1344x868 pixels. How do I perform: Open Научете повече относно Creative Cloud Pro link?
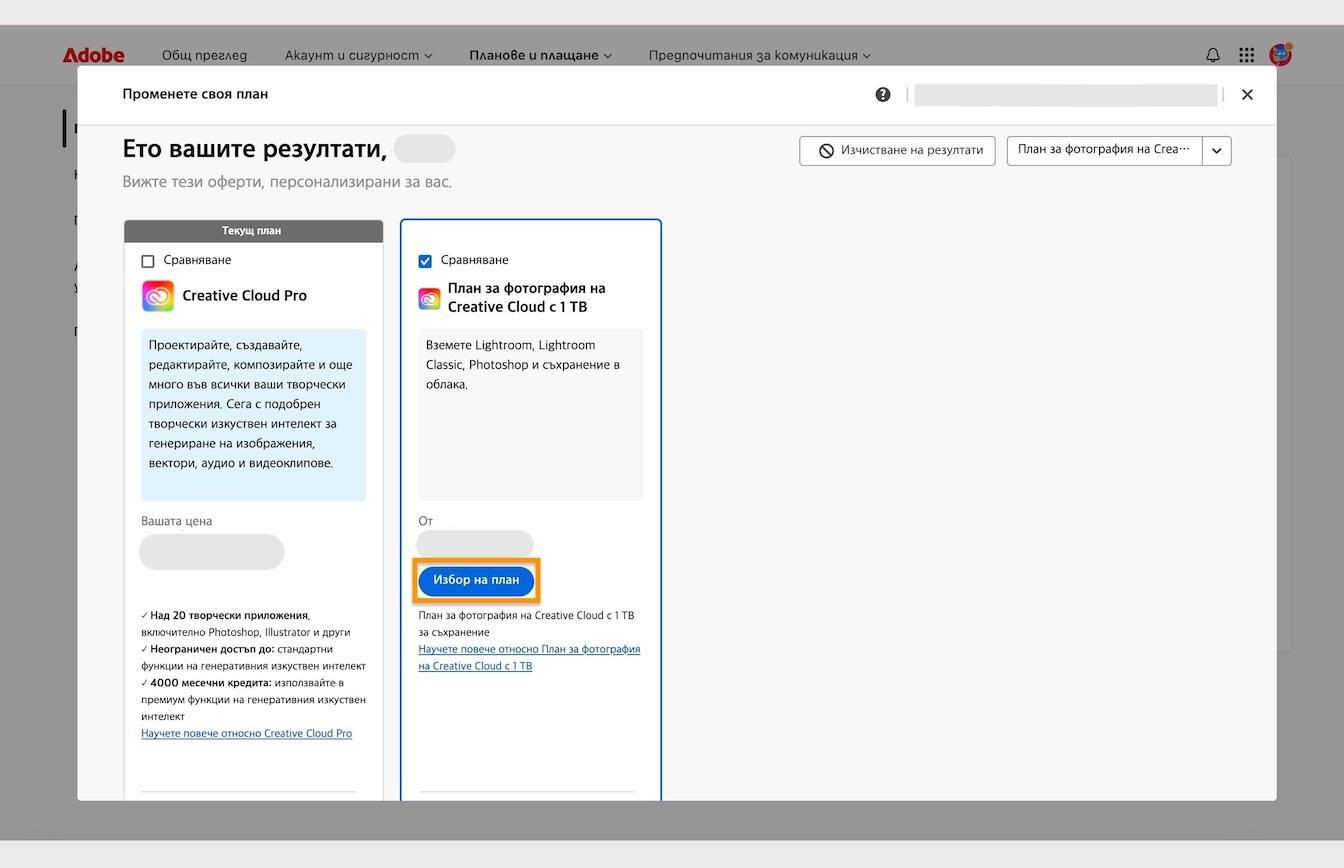[x=246, y=733]
